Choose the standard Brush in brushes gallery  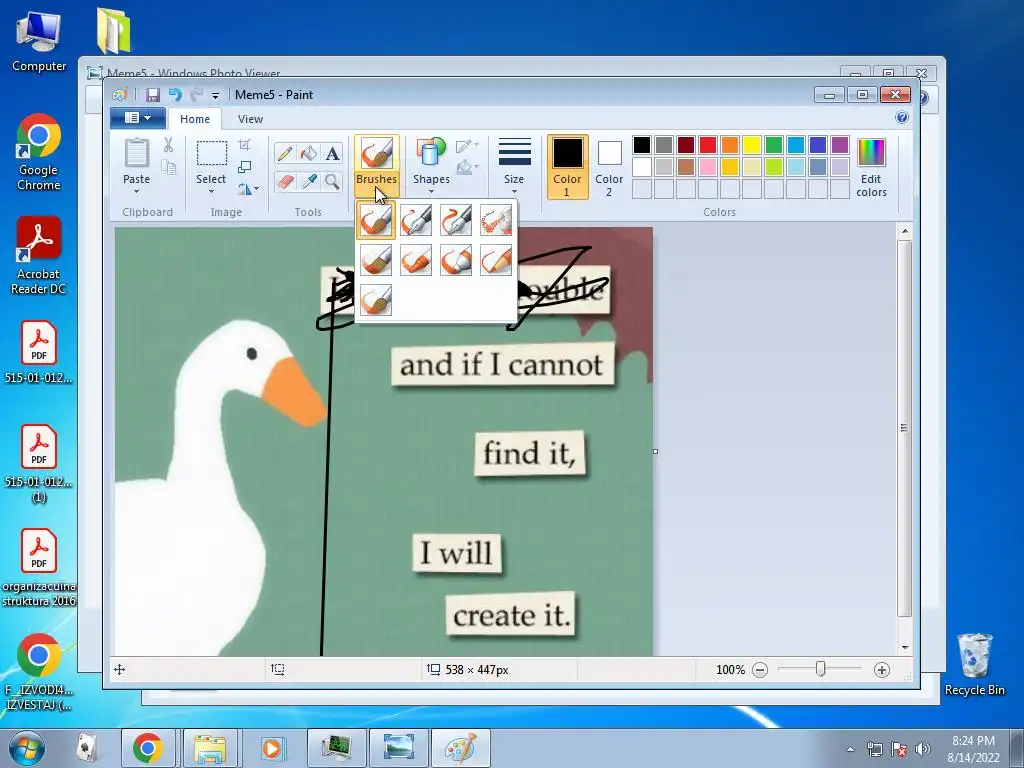[376, 220]
